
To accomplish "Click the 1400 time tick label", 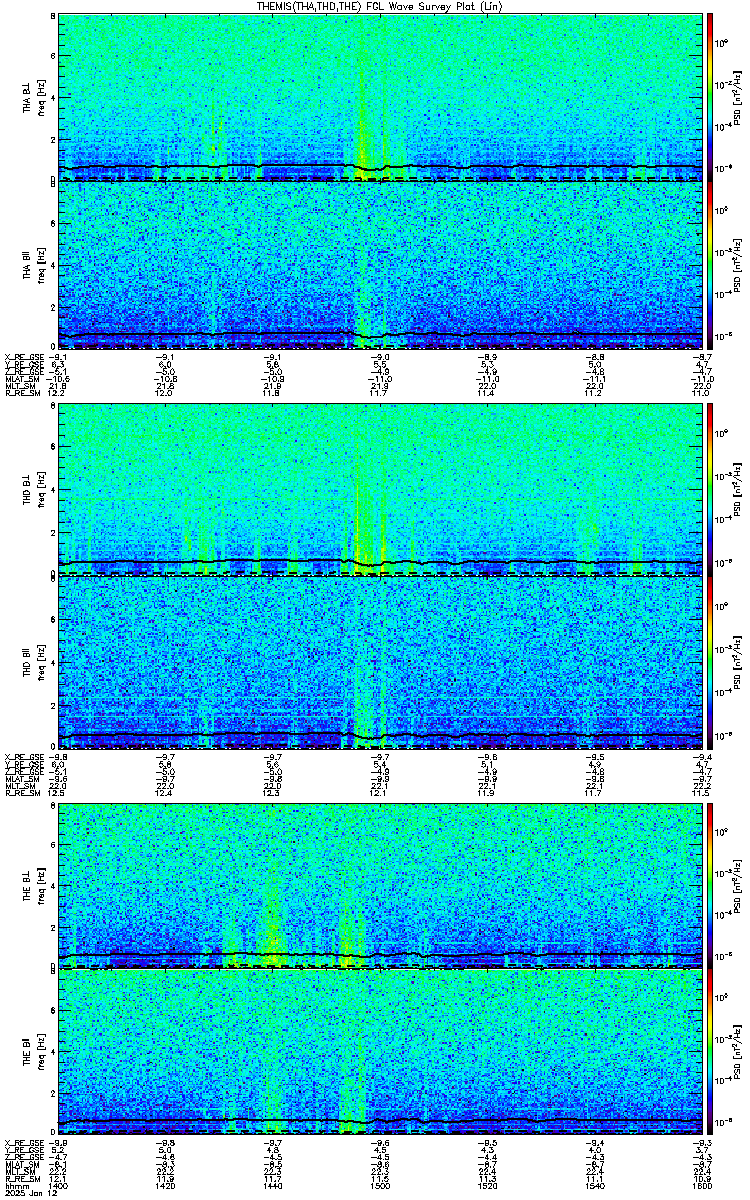I will click(59, 1185).
